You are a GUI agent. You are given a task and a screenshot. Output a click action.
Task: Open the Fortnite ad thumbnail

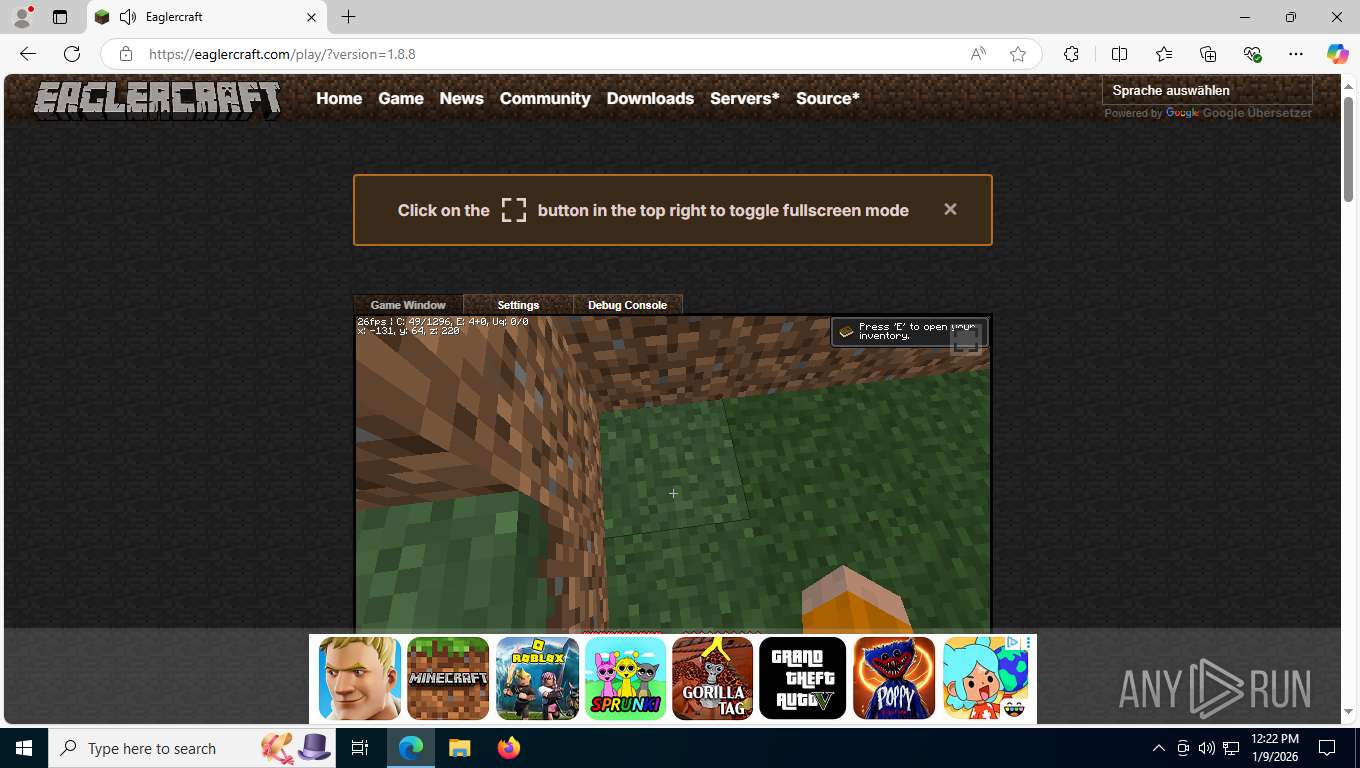[360, 678]
